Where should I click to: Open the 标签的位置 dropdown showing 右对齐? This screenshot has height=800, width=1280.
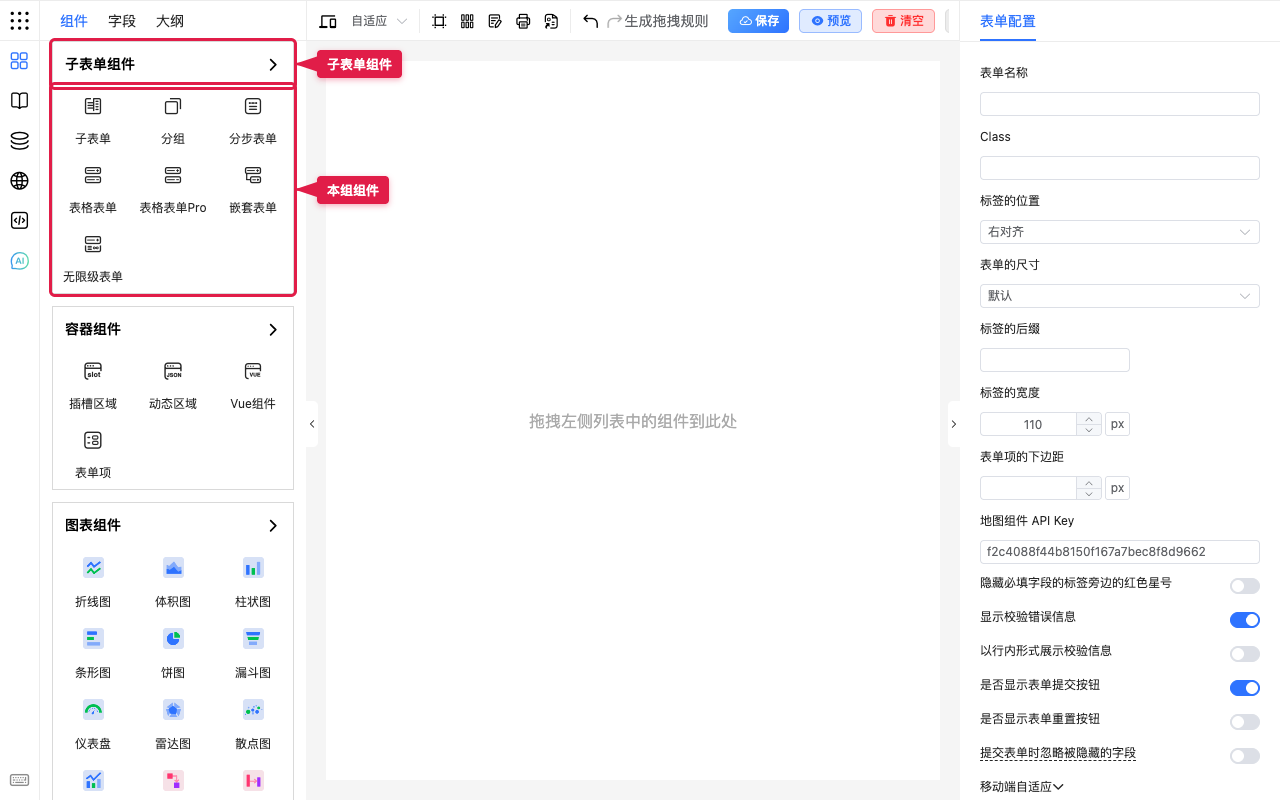[1119, 232]
